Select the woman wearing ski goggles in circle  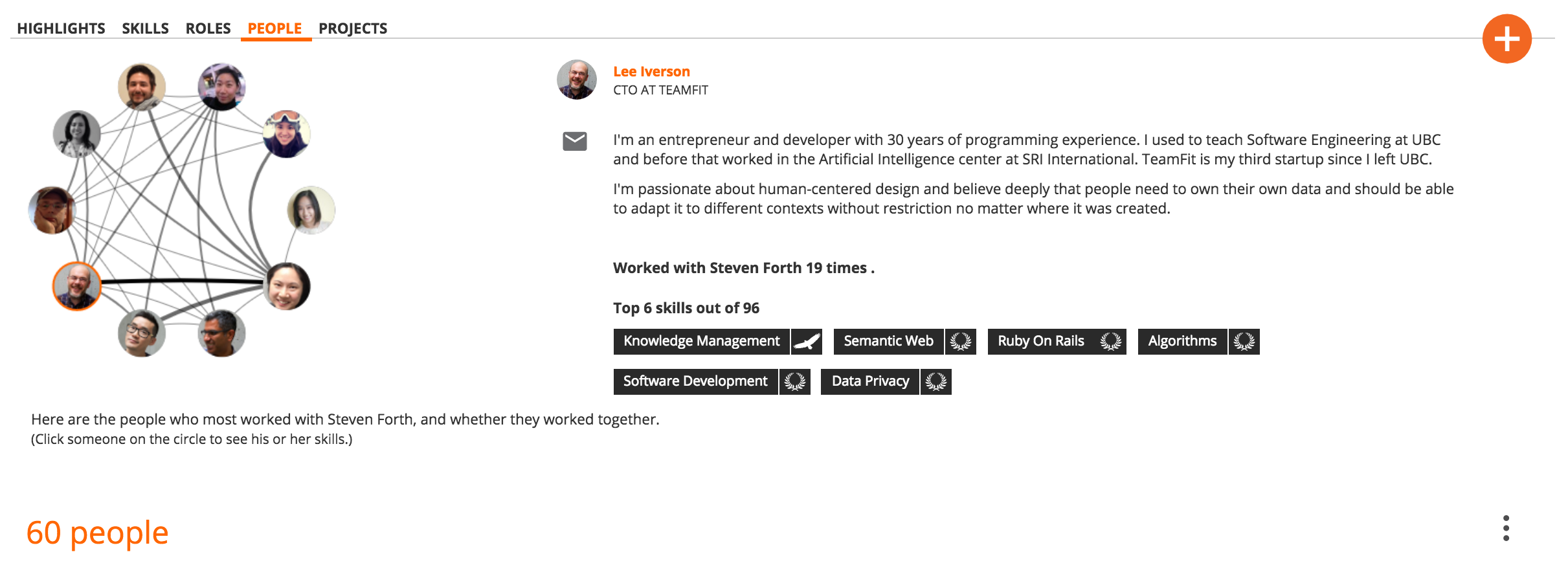(286, 134)
